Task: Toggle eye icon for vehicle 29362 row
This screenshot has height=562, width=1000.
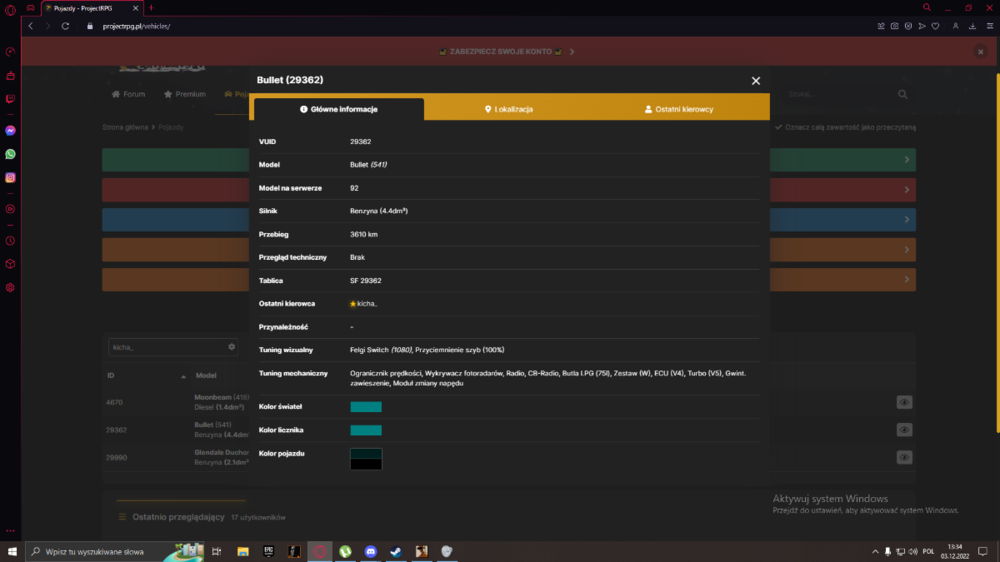Action: (x=904, y=430)
